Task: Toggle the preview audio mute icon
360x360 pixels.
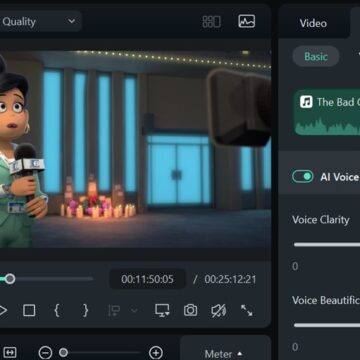Action: pos(219,310)
